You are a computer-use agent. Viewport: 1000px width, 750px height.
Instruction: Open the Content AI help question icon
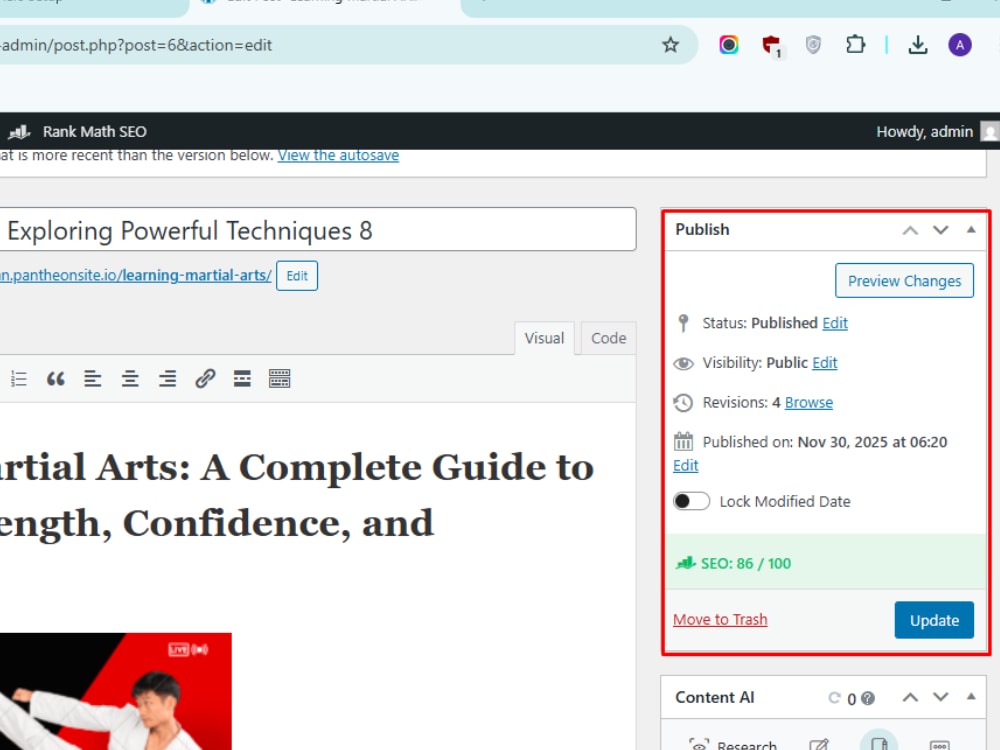868,698
